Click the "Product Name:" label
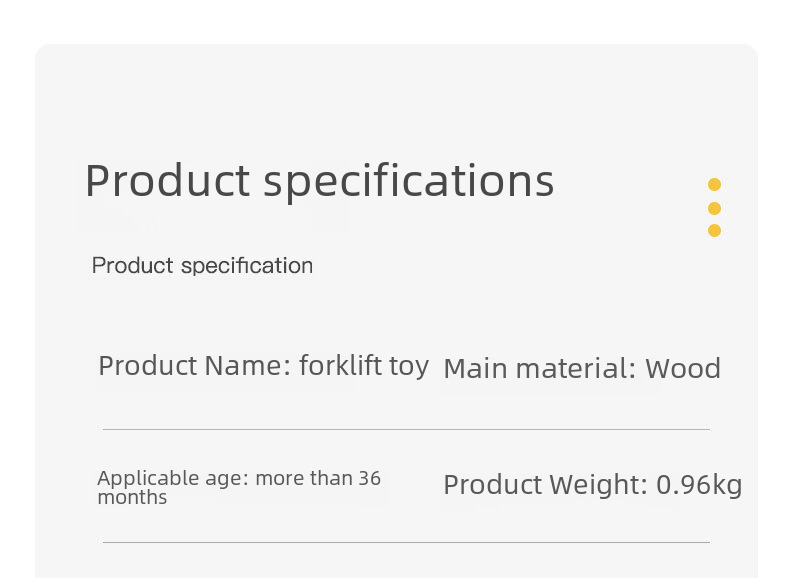The image size is (790, 578). coord(194,366)
